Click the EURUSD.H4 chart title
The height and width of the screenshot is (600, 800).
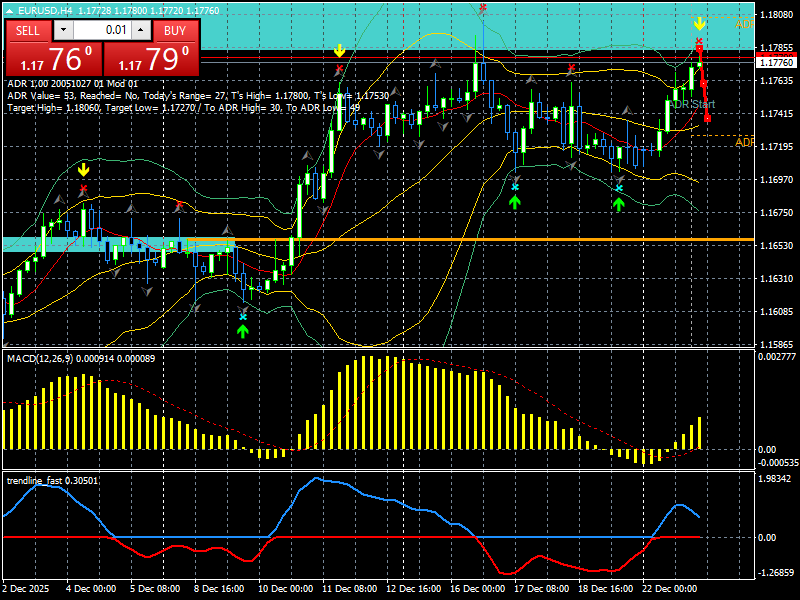click(x=45, y=10)
